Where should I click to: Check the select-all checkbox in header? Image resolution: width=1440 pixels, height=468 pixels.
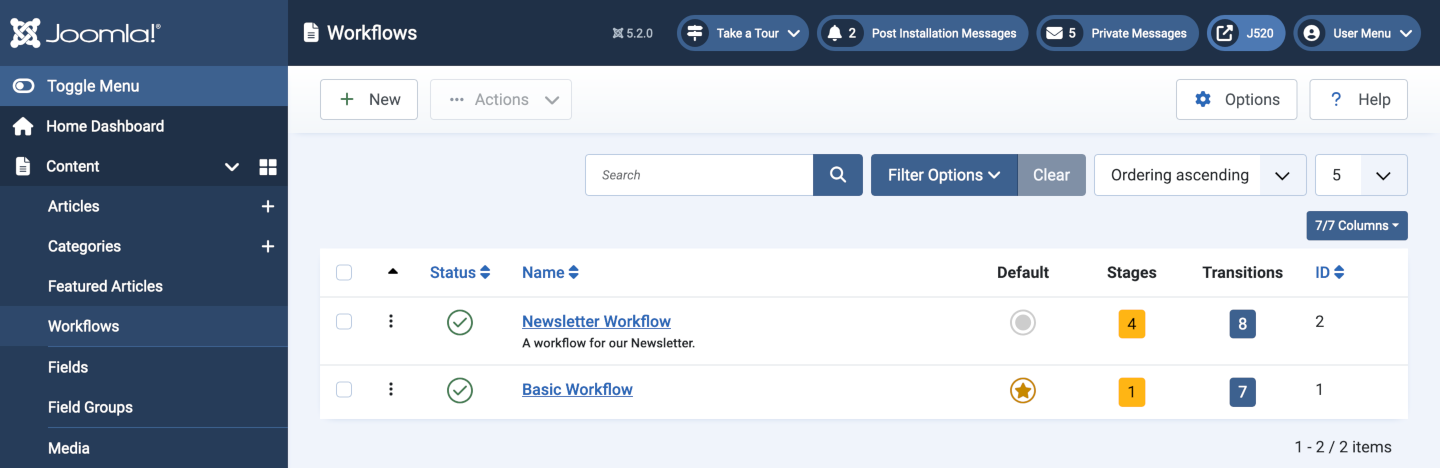pos(344,272)
